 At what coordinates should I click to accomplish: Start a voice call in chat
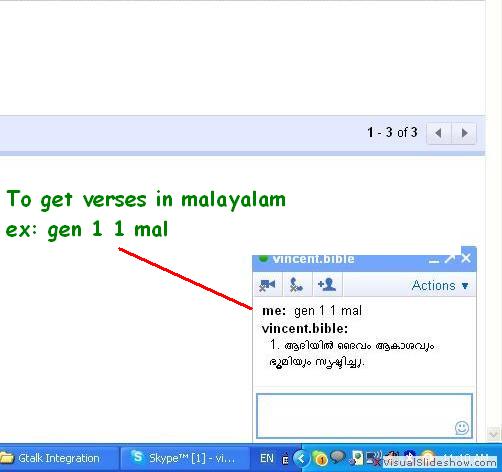pyautogui.click(x=297, y=285)
